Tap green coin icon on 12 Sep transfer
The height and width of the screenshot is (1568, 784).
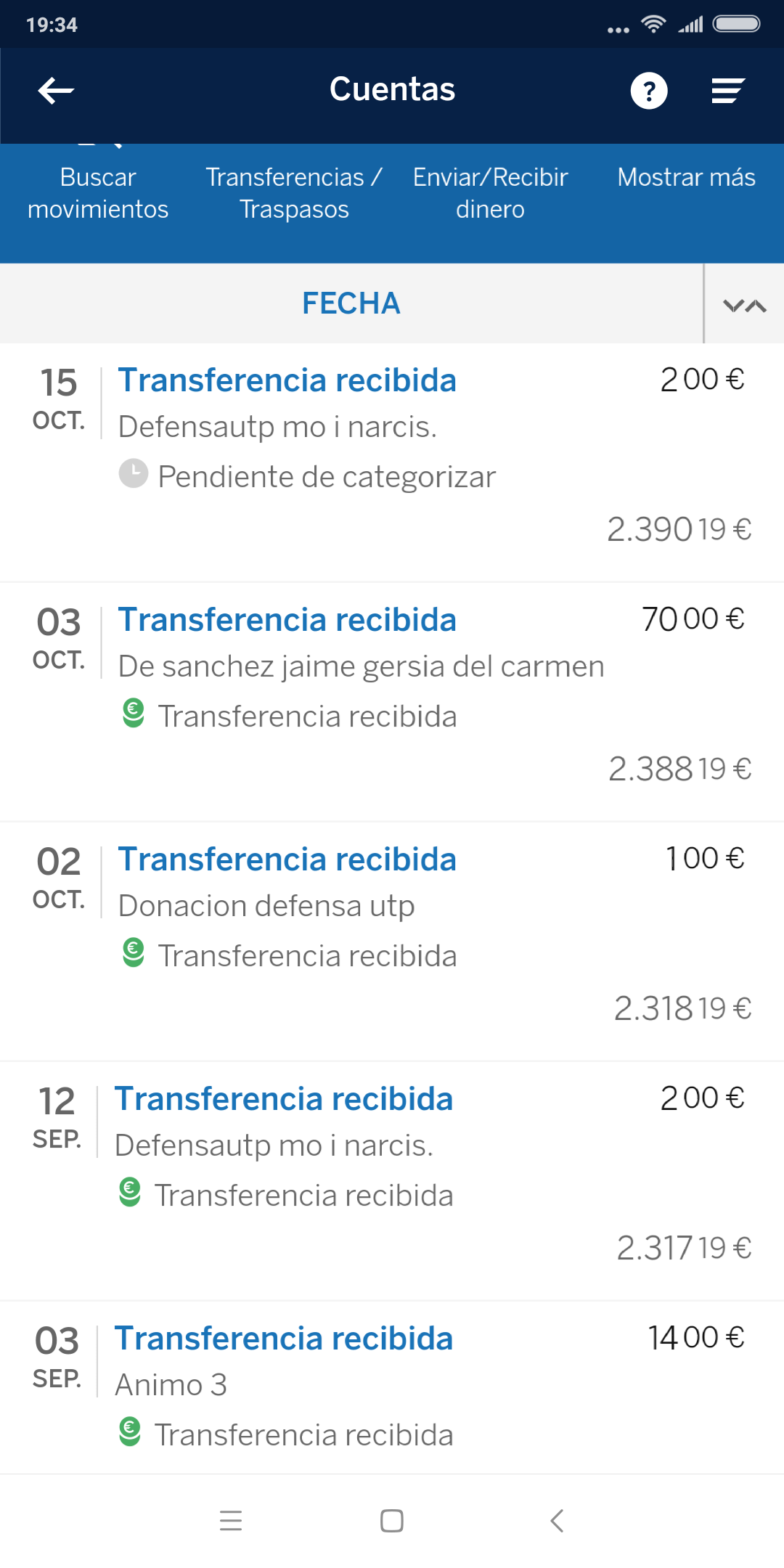click(130, 1192)
